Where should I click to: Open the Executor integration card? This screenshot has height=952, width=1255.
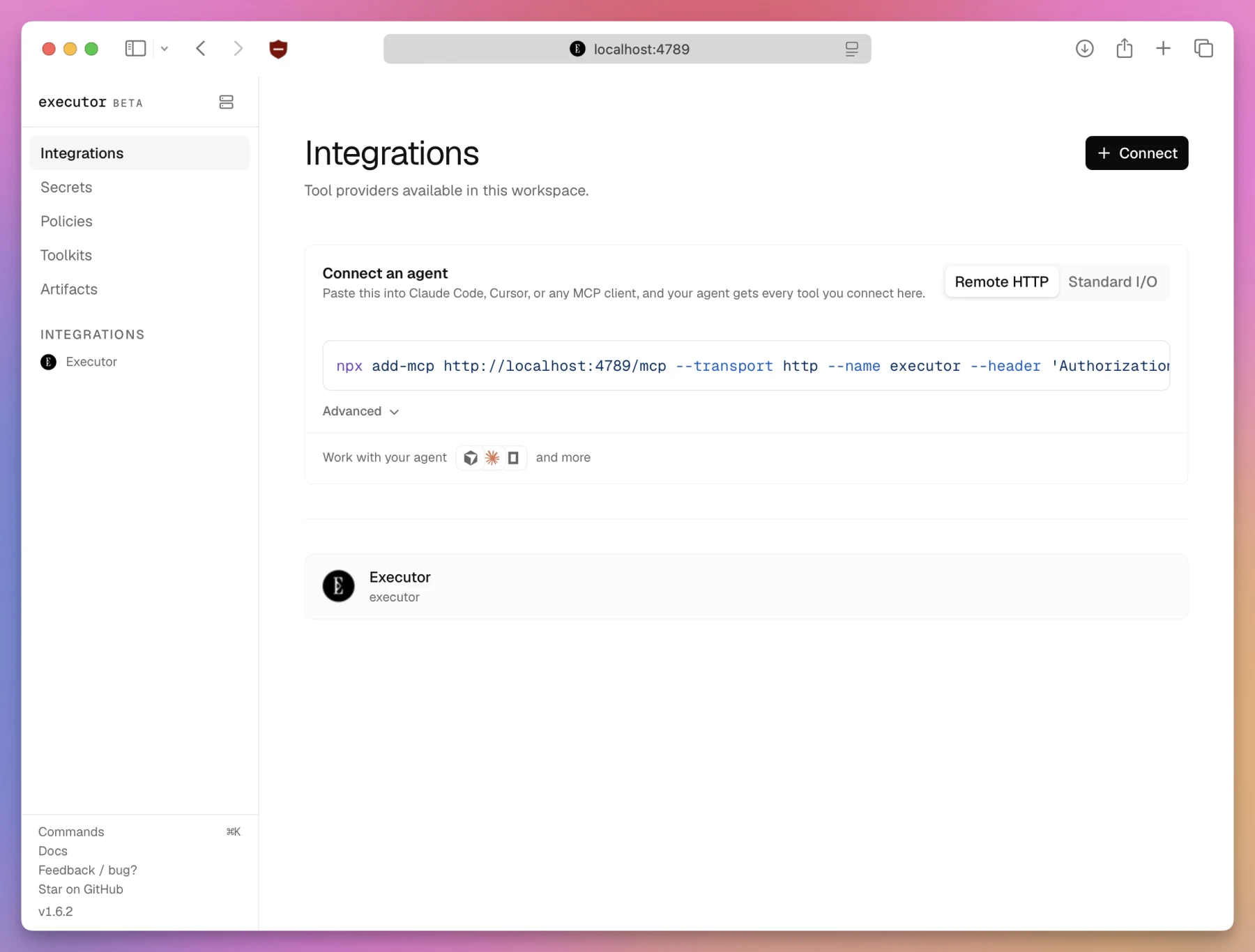pyautogui.click(x=746, y=587)
